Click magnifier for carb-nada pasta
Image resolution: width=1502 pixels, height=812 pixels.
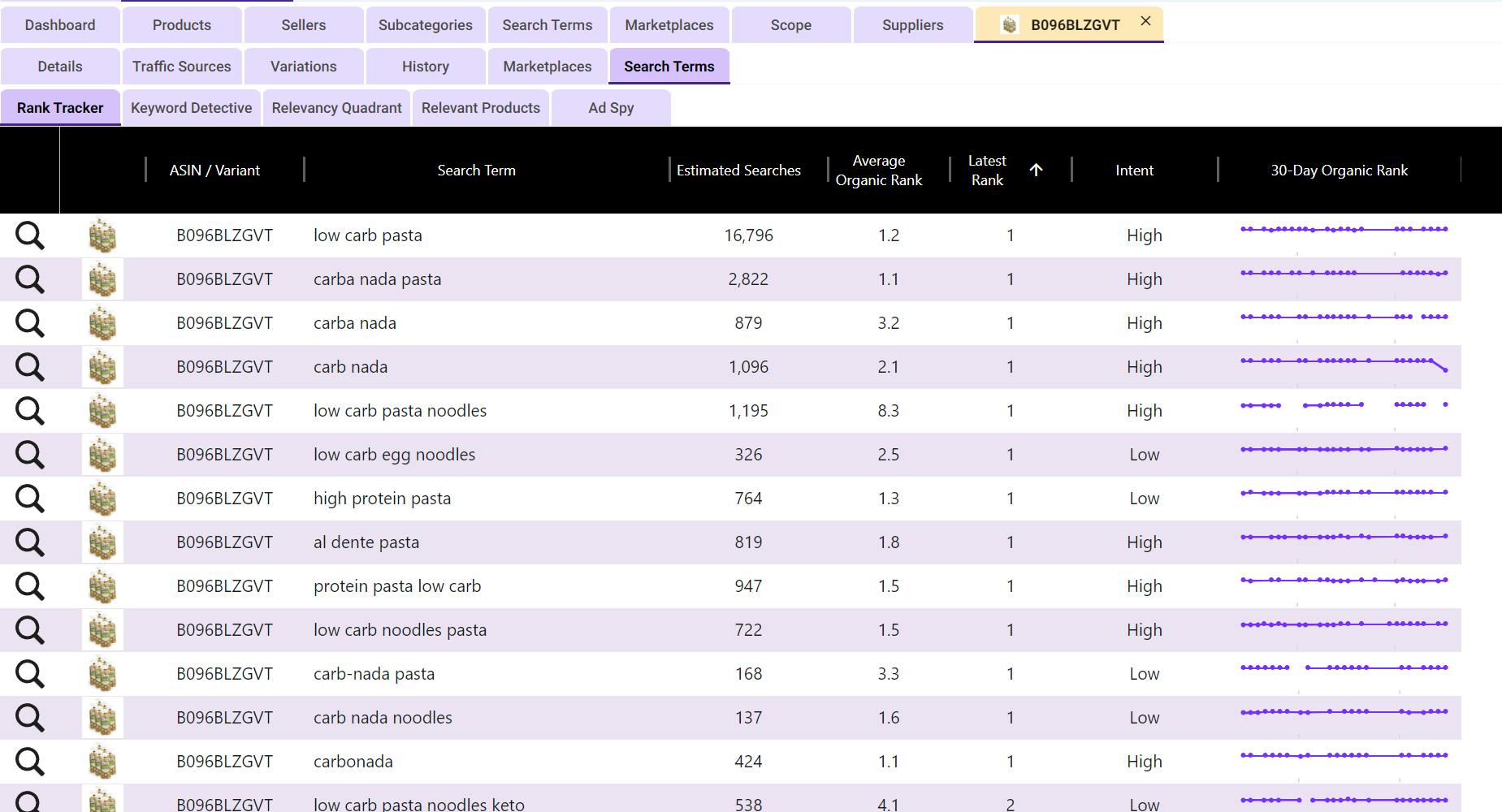[x=30, y=674]
